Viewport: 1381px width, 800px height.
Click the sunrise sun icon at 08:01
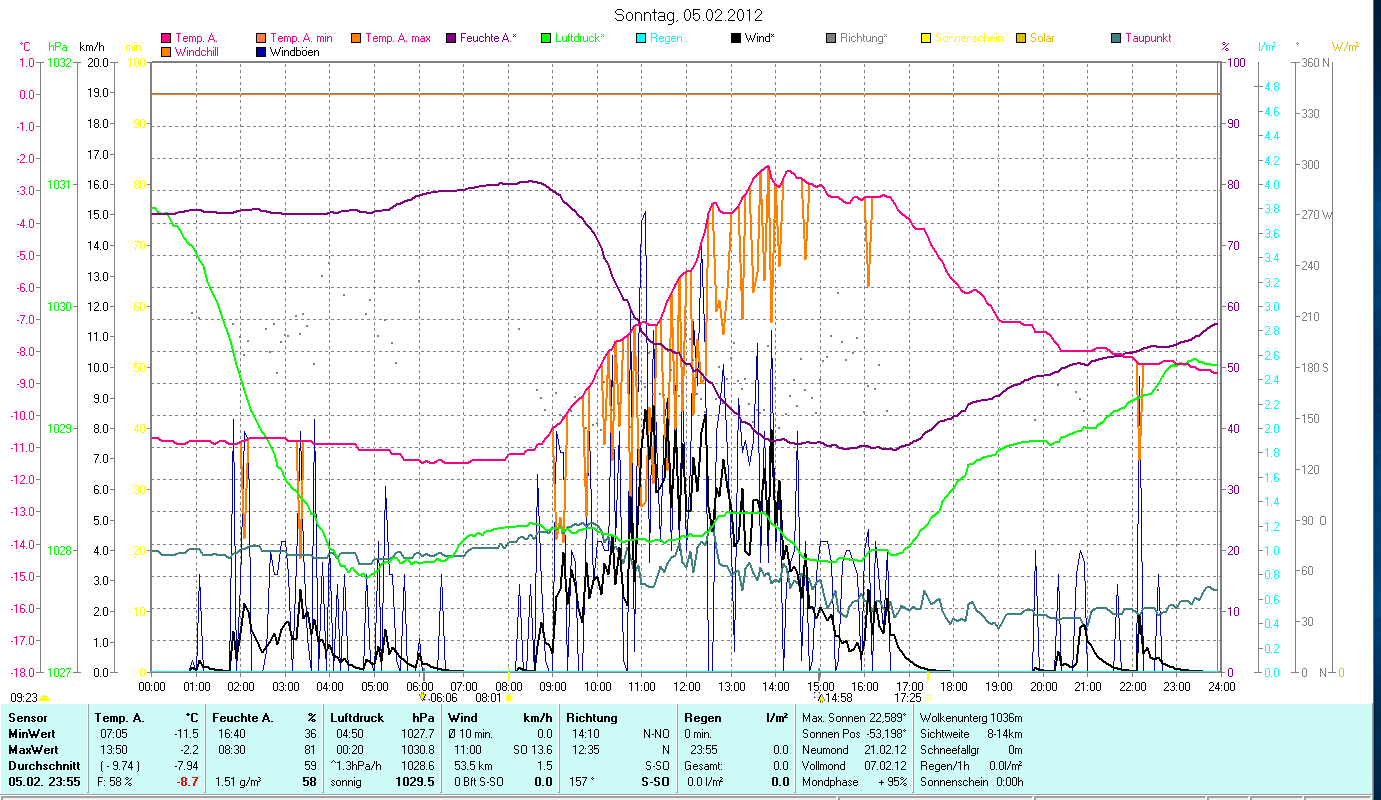click(x=508, y=698)
